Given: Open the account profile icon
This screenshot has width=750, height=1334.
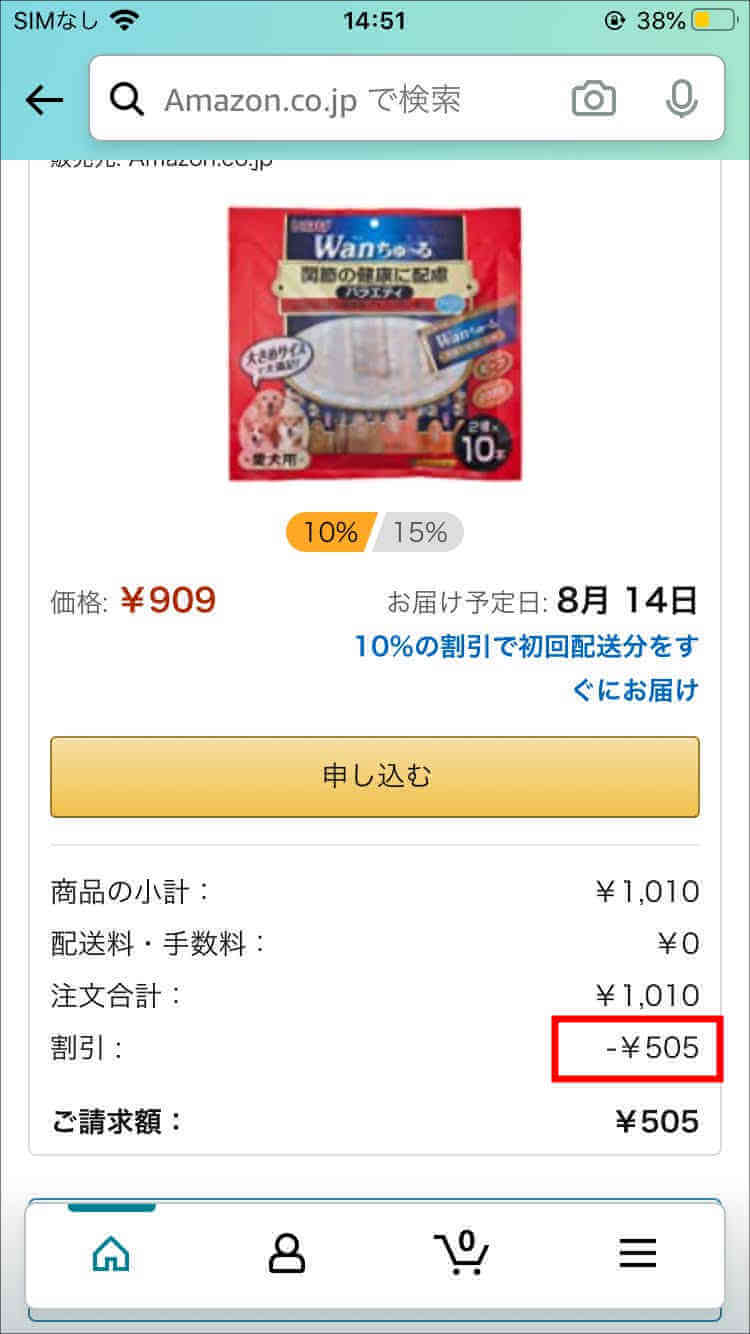Looking at the screenshot, I should (286, 1252).
